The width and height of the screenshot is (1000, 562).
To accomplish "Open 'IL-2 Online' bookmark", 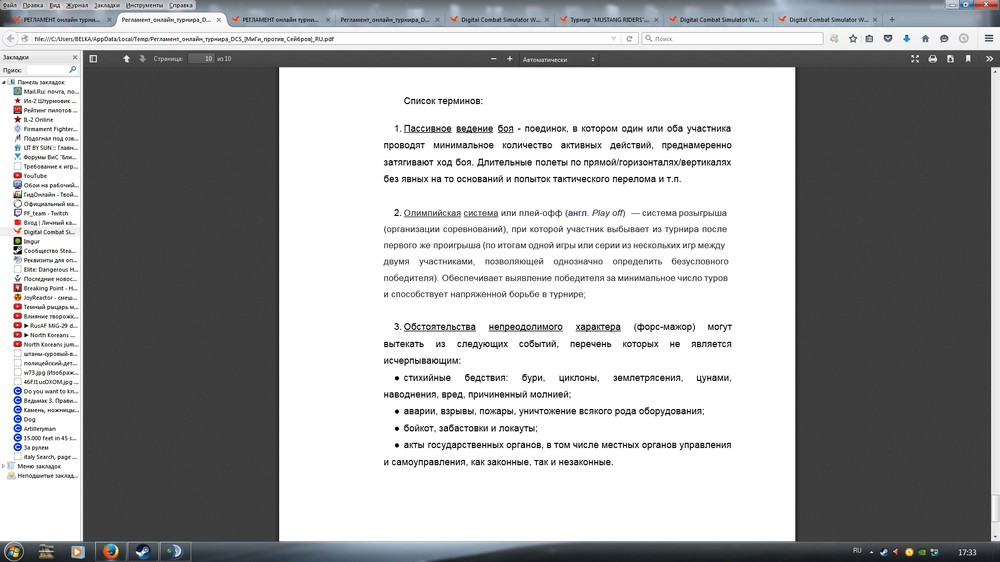I will pyautogui.click(x=33, y=120).
